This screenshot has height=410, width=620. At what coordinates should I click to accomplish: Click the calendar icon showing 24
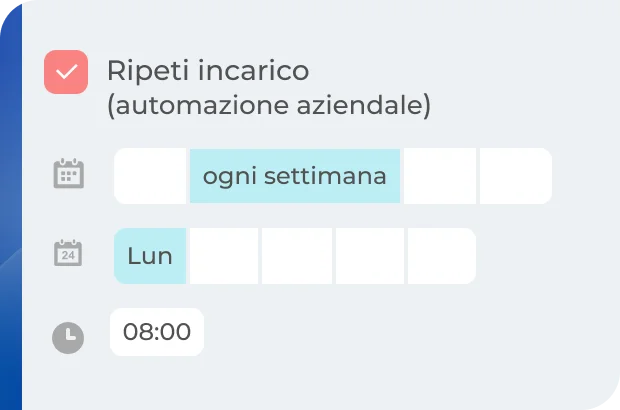pyautogui.click(x=68, y=253)
